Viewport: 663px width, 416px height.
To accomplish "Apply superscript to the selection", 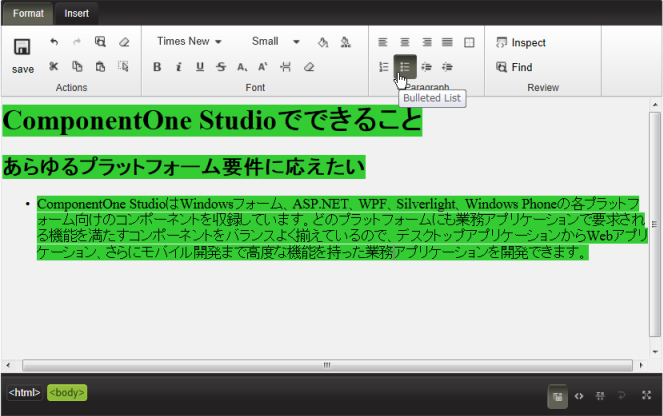I will pos(263,67).
